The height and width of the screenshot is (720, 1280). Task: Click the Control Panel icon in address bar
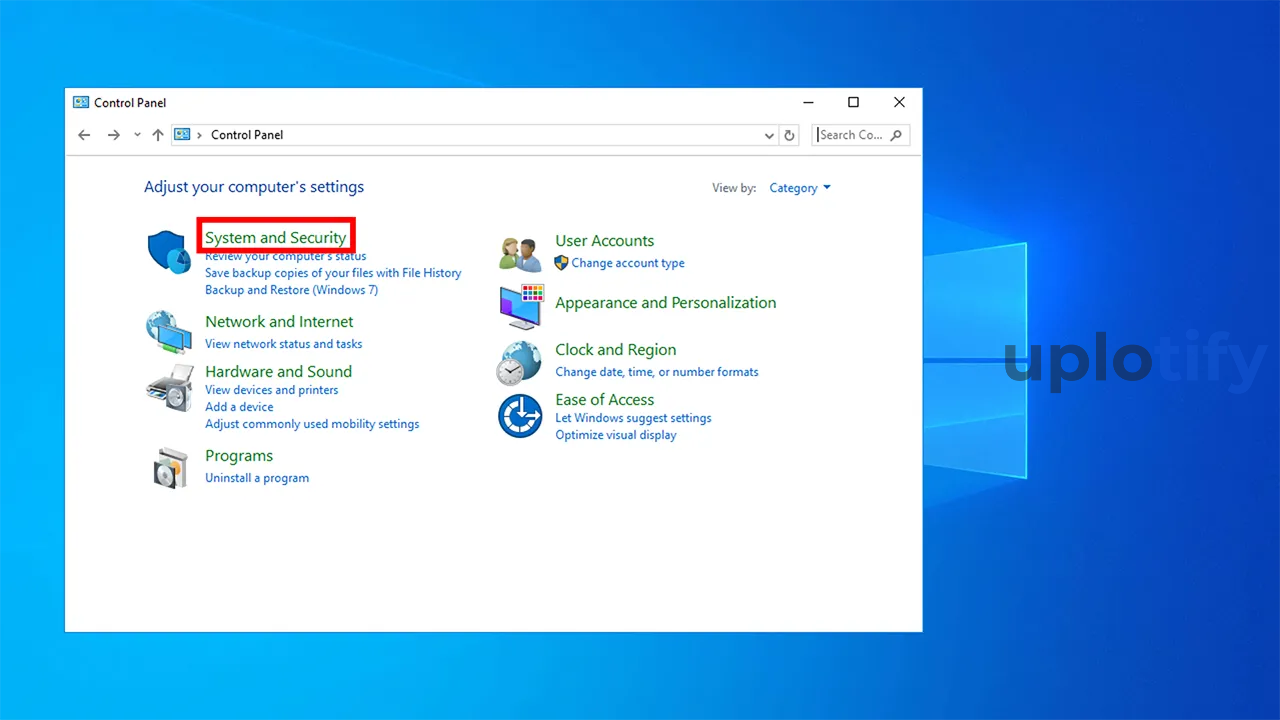pos(183,135)
